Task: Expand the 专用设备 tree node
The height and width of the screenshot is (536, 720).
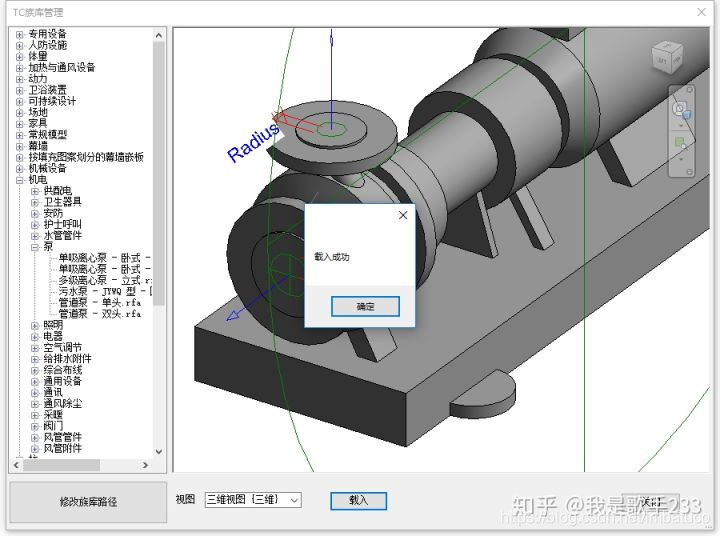Action: [x=19, y=34]
